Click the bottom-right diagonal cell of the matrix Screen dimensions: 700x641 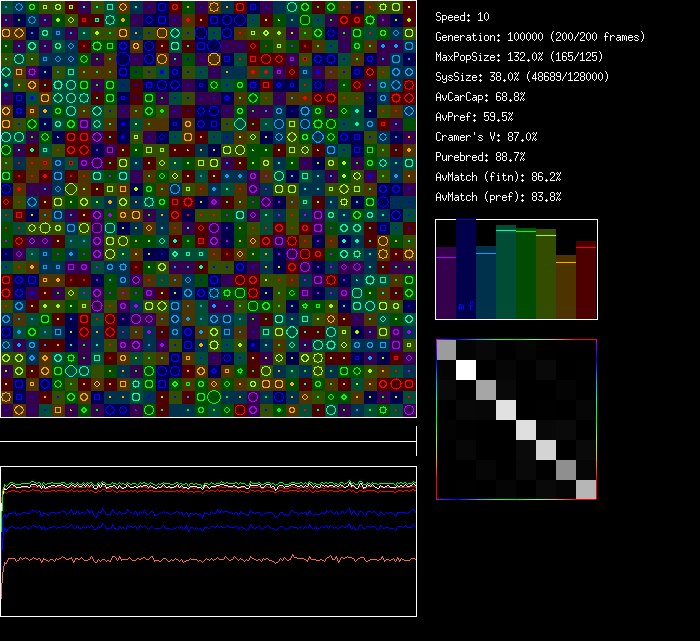[586, 489]
